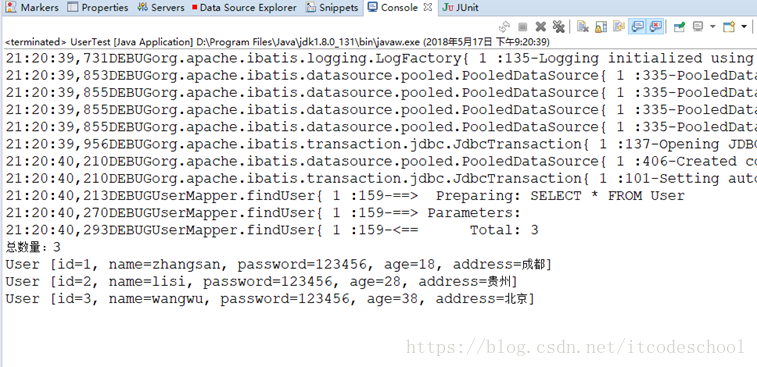
Task: Toggle show console when standard error changes
Action: point(655,26)
